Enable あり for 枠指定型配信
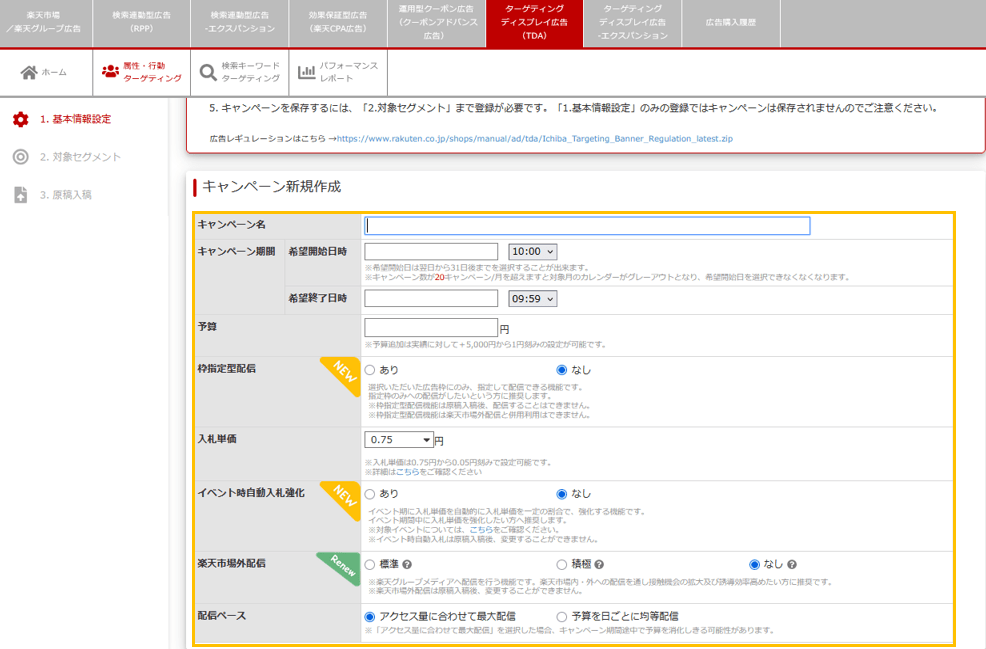This screenshot has height=649, width=986. pyautogui.click(x=368, y=370)
